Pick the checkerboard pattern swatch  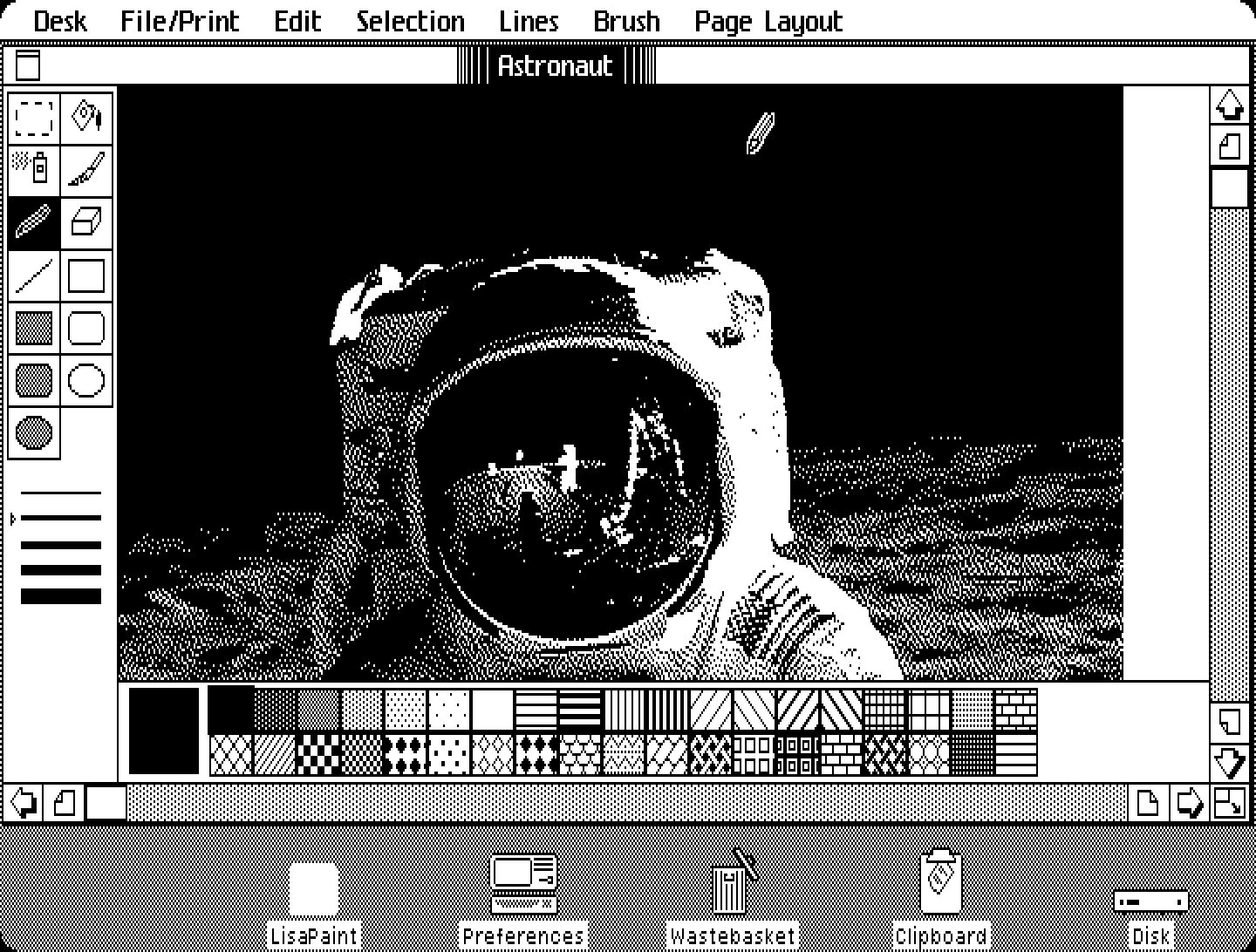(318, 754)
